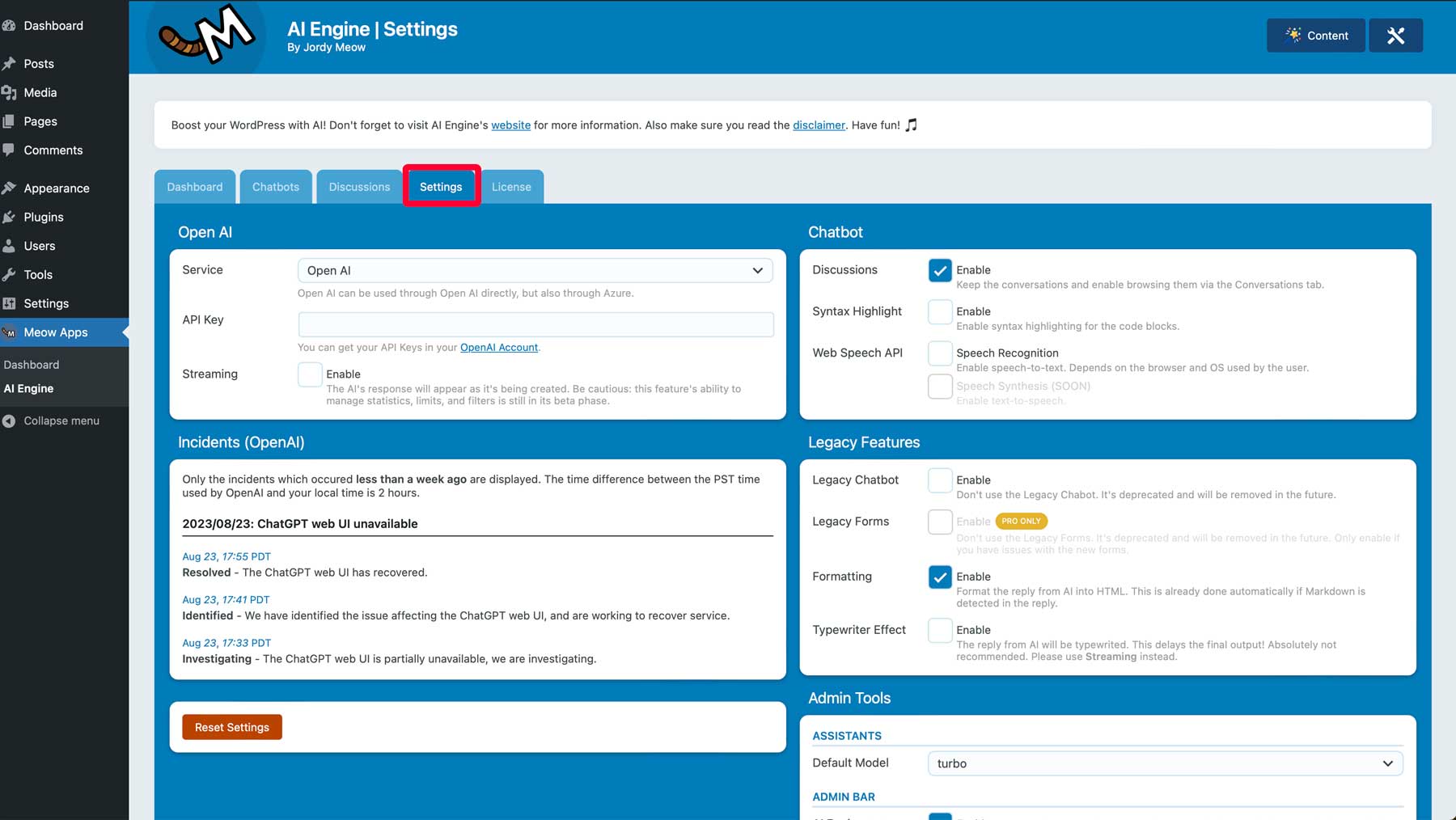Enable Syntax Highlight checkbox

click(x=940, y=311)
